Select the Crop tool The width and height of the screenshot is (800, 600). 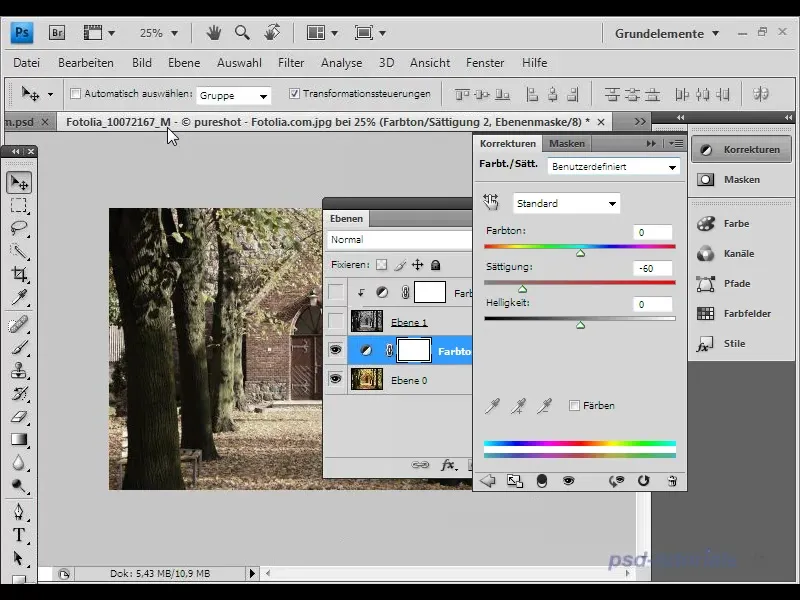19,274
